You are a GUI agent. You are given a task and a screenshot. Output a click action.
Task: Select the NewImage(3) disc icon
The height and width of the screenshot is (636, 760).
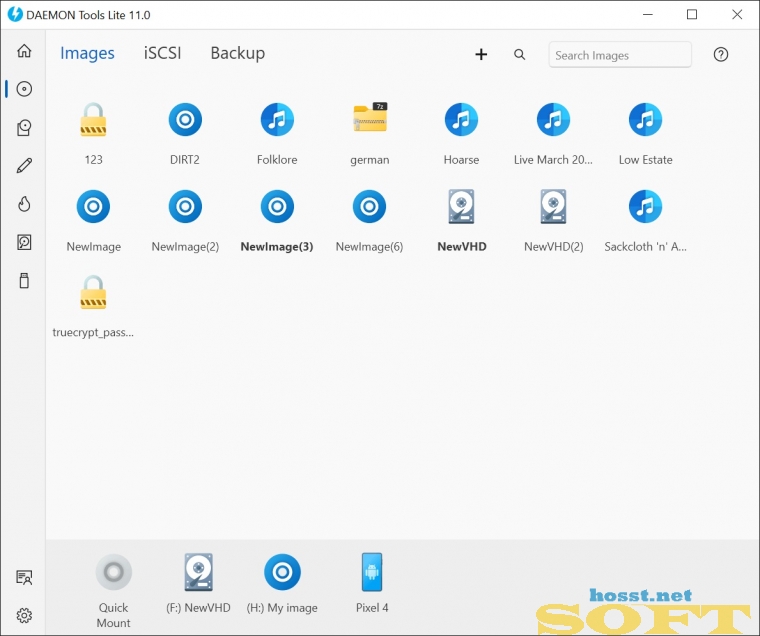point(277,207)
